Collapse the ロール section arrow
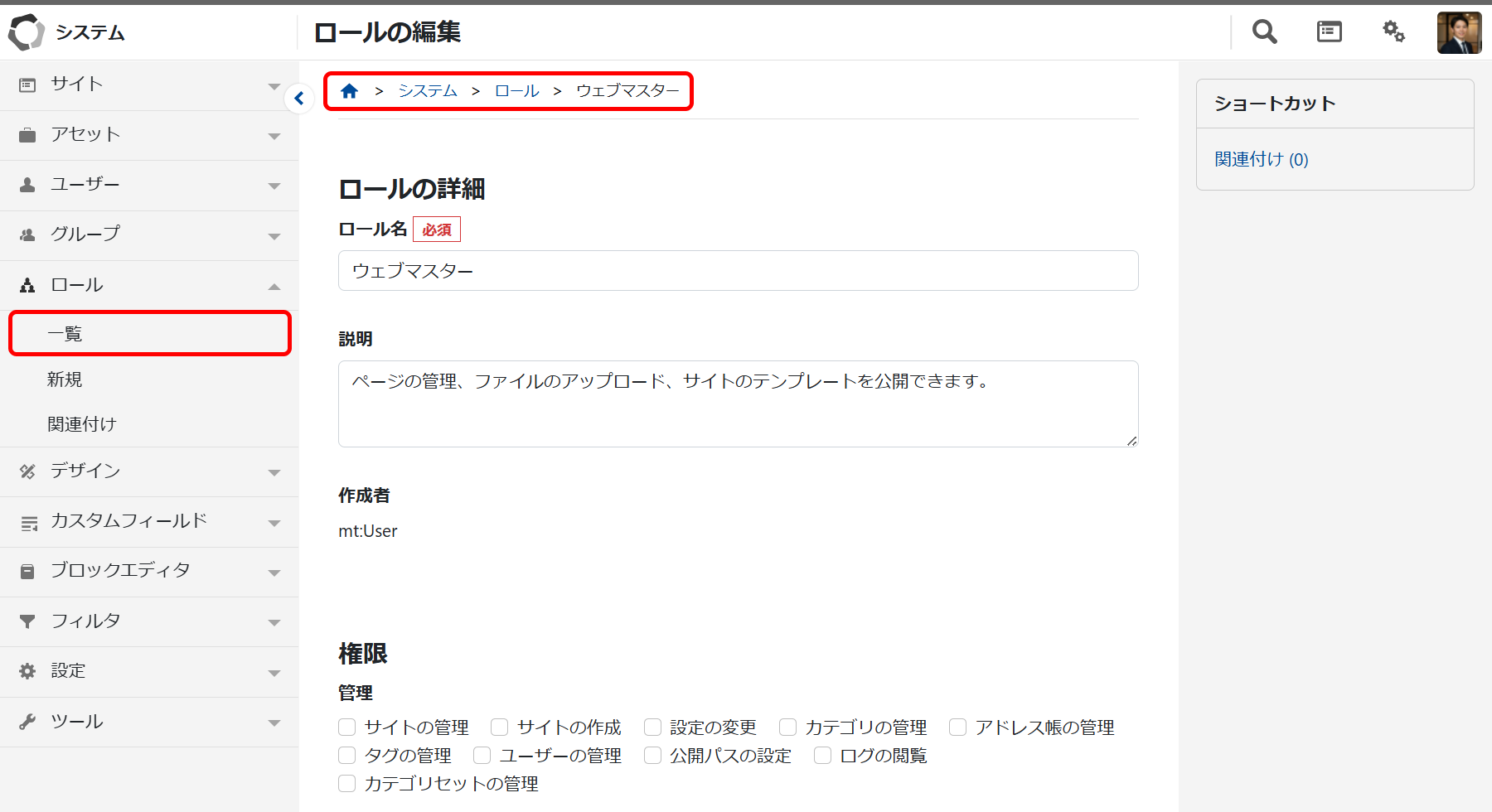The image size is (1492, 812). (x=274, y=287)
